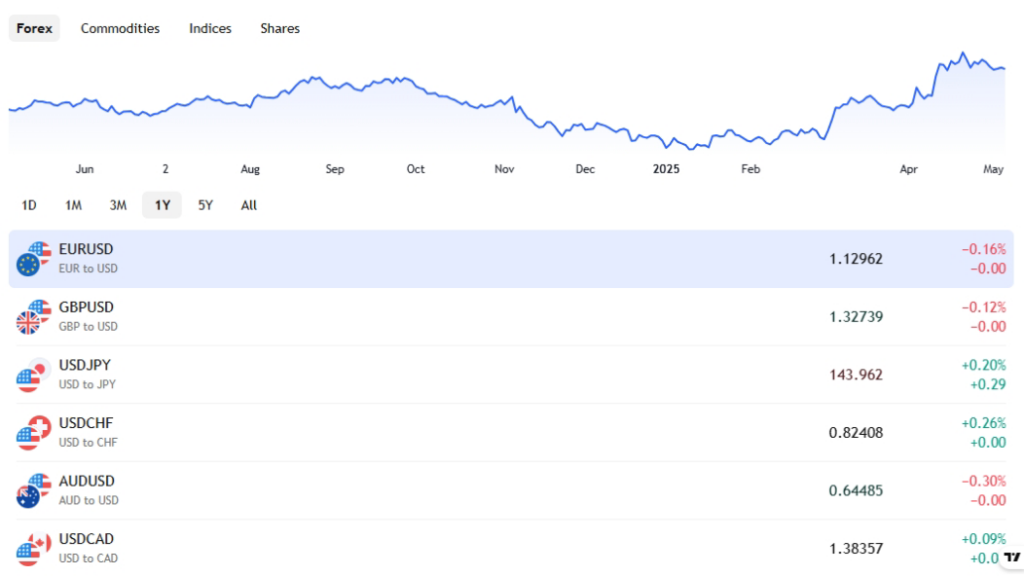1024x576 pixels.
Task: Click the GBPUSD flag pair icon
Action: point(33,316)
